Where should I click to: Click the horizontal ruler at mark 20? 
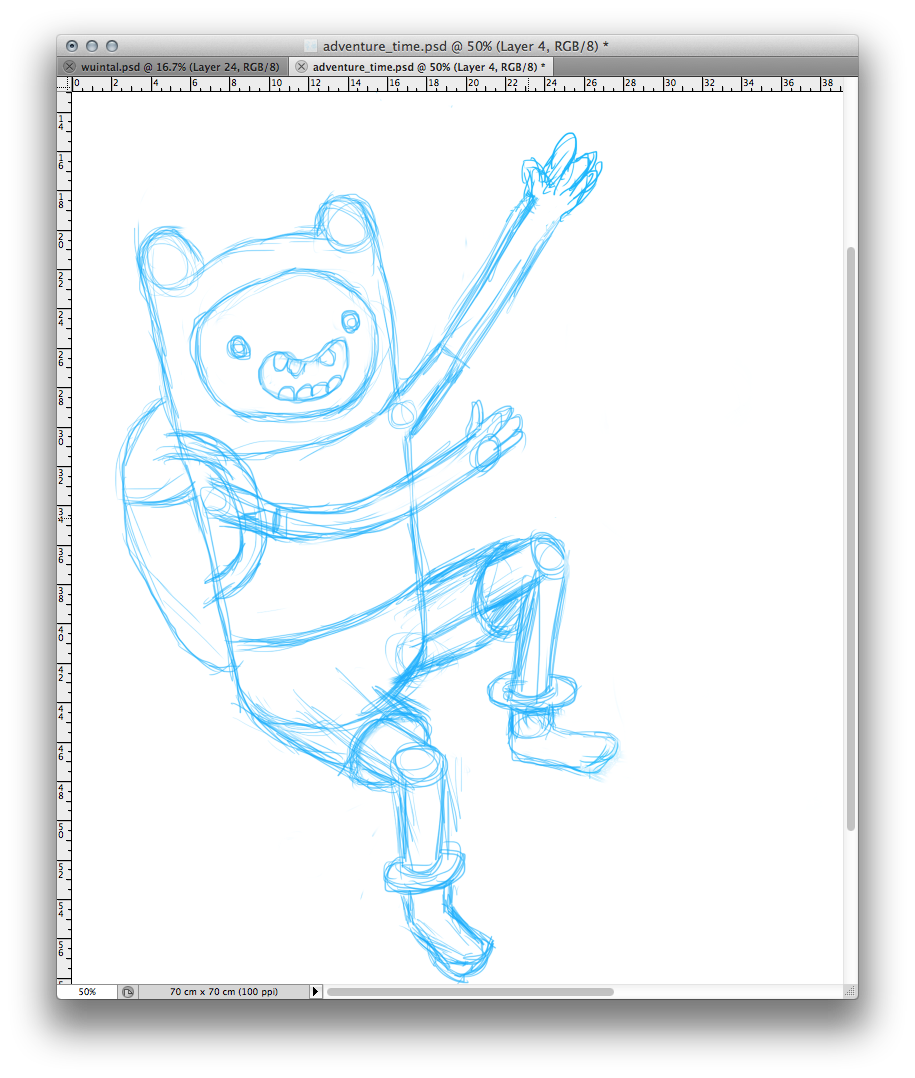(x=473, y=85)
